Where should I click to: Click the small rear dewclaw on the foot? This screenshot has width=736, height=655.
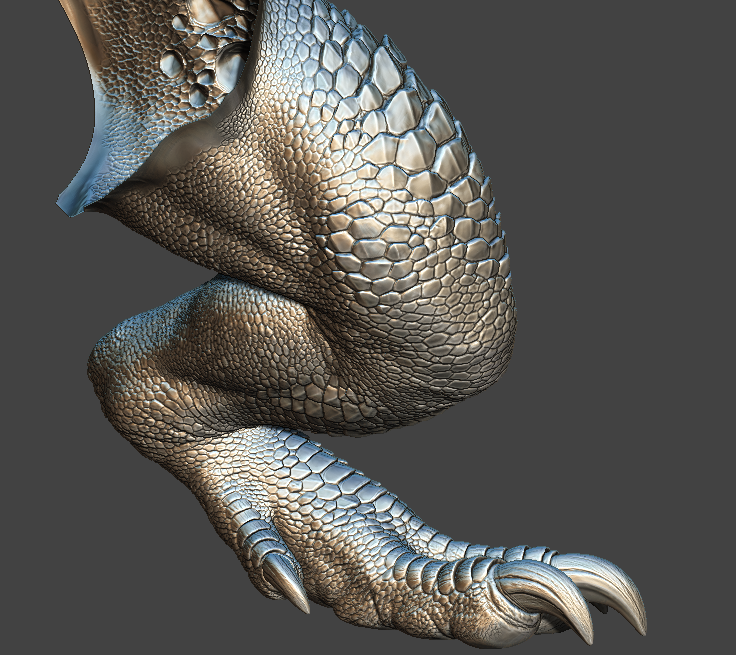point(285,582)
